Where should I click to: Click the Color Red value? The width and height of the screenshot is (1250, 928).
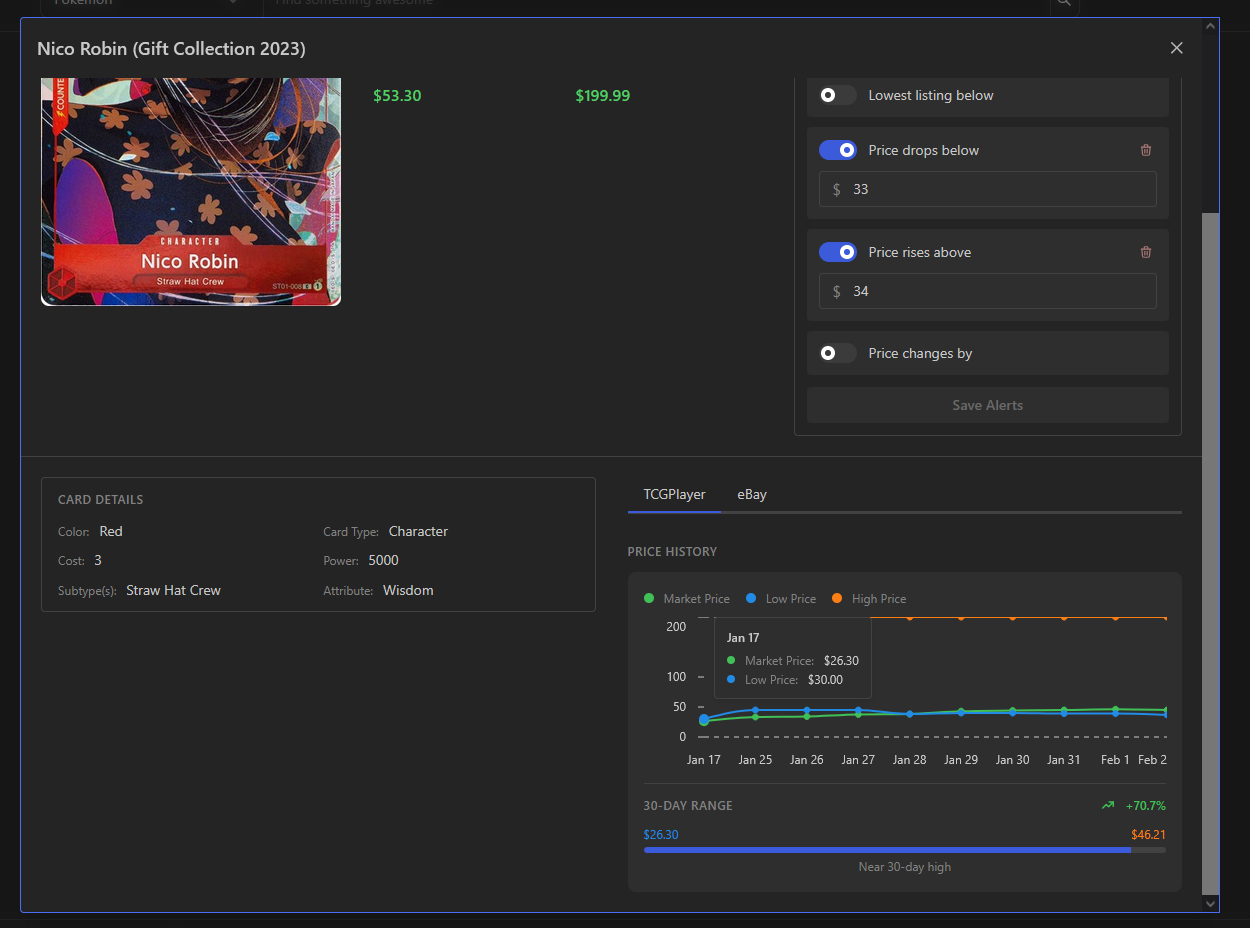point(111,531)
